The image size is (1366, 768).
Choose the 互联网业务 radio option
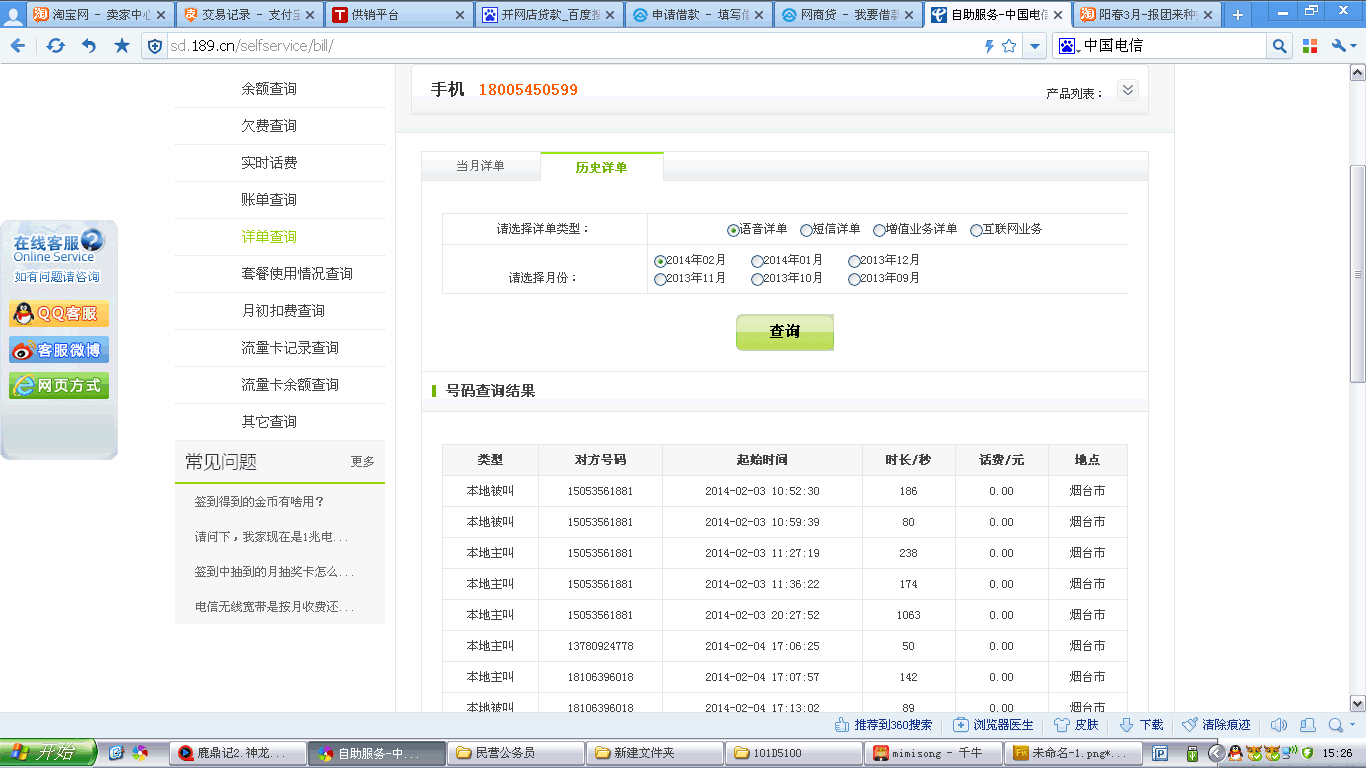(x=976, y=231)
